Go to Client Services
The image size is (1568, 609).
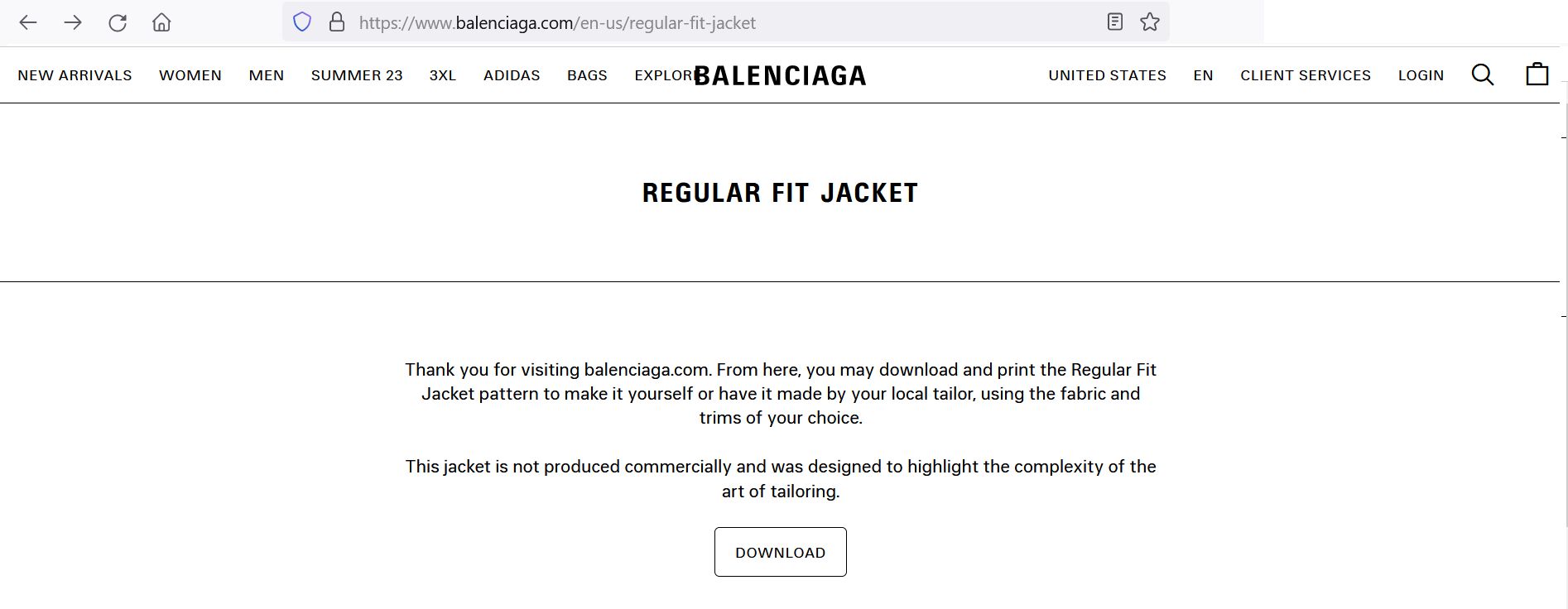click(1305, 75)
